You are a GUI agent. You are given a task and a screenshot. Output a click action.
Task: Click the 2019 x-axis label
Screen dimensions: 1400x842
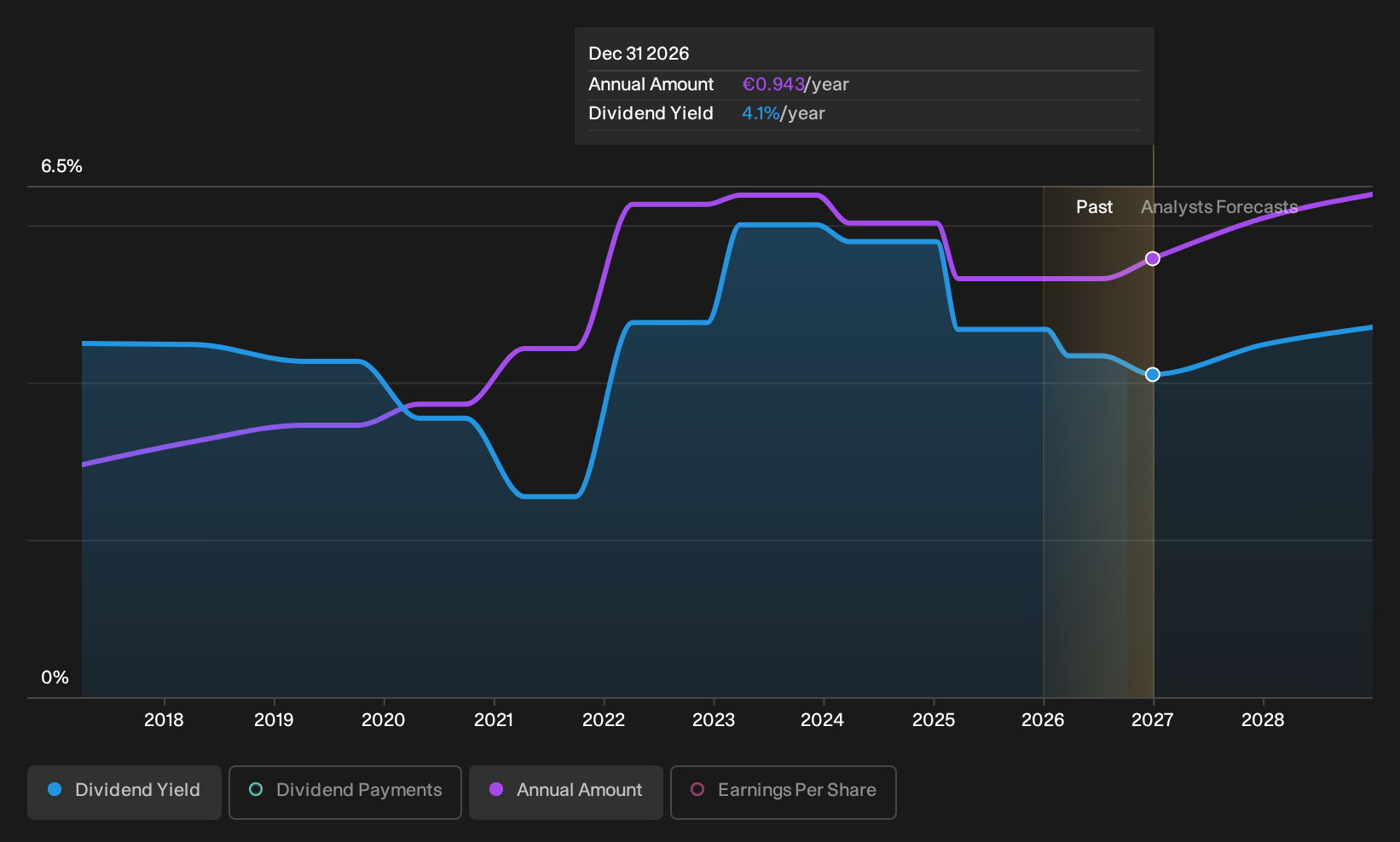274,720
